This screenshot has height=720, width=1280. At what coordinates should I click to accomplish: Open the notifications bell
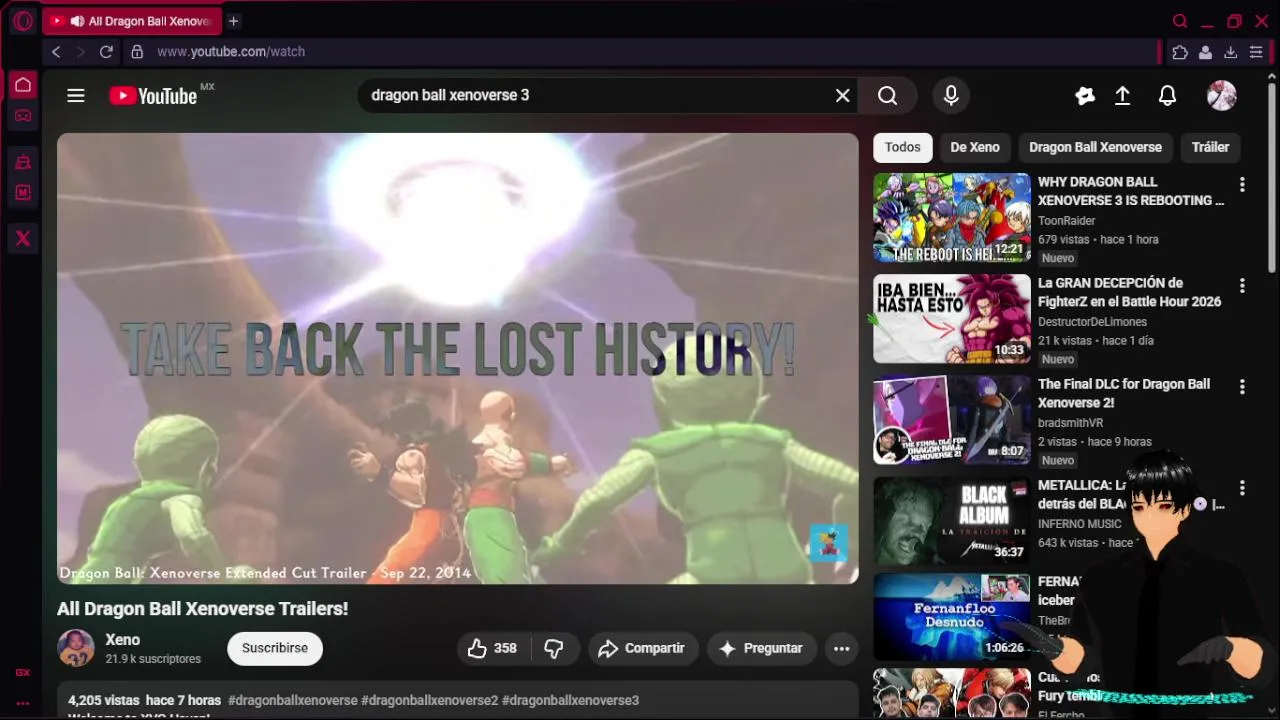pos(1167,95)
